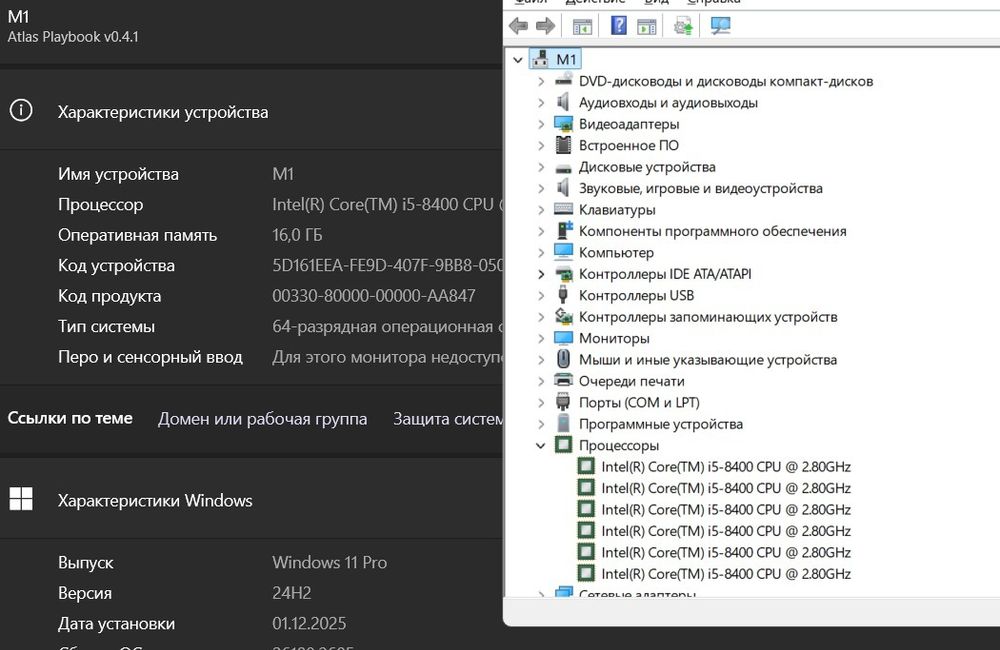Screen dimensions: 1000x650
Task: Click Atlas Playbook v0.4.1 text
Action: 73,37
